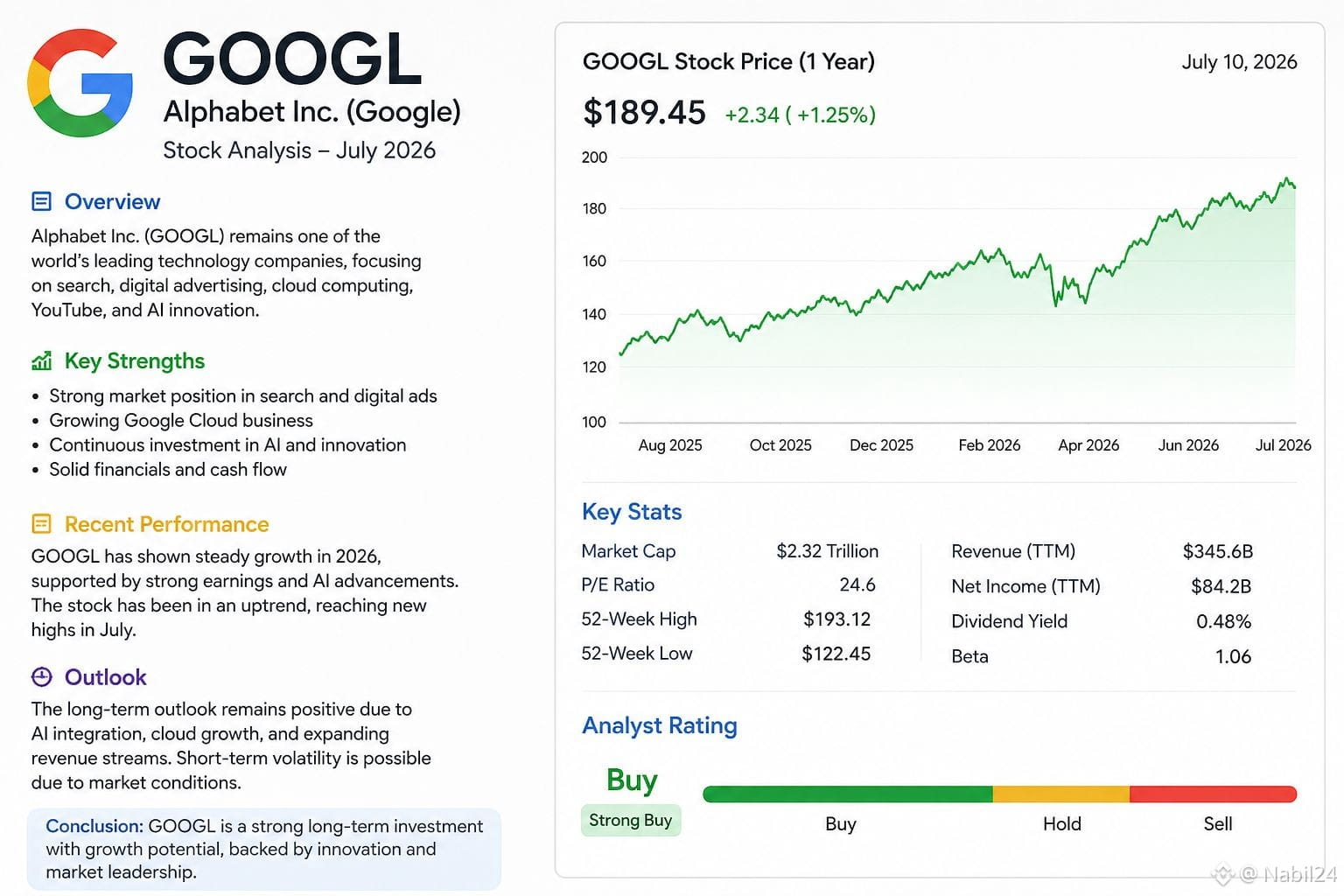
Task: Click the Outlook clock icon
Action: pos(41,676)
